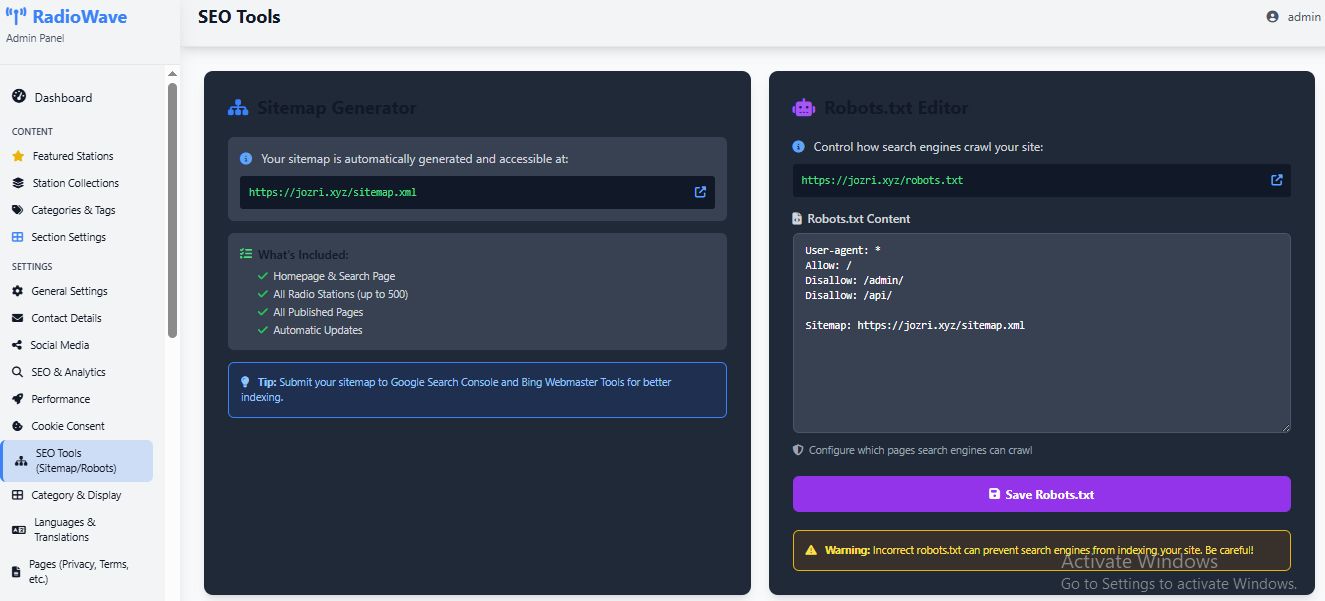
Task: Open General Settings menu item
Action: 69,291
